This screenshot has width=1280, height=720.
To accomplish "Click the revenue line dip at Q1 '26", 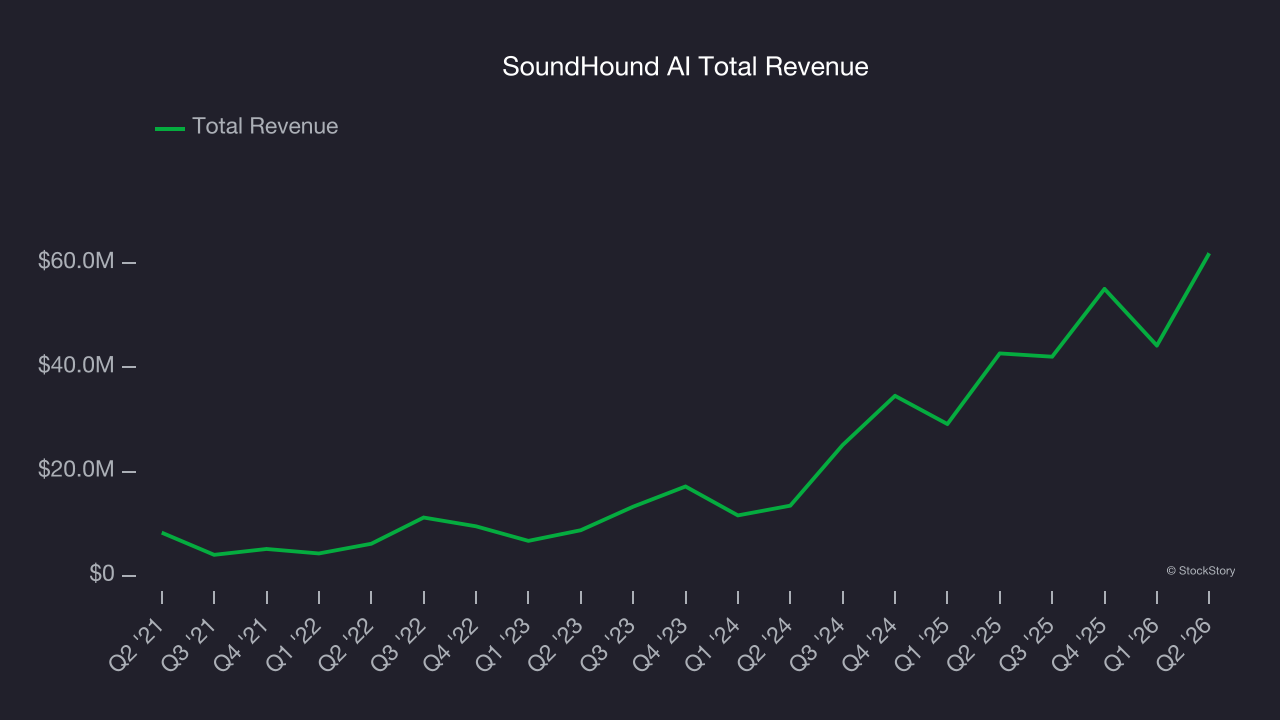I will click(1157, 345).
